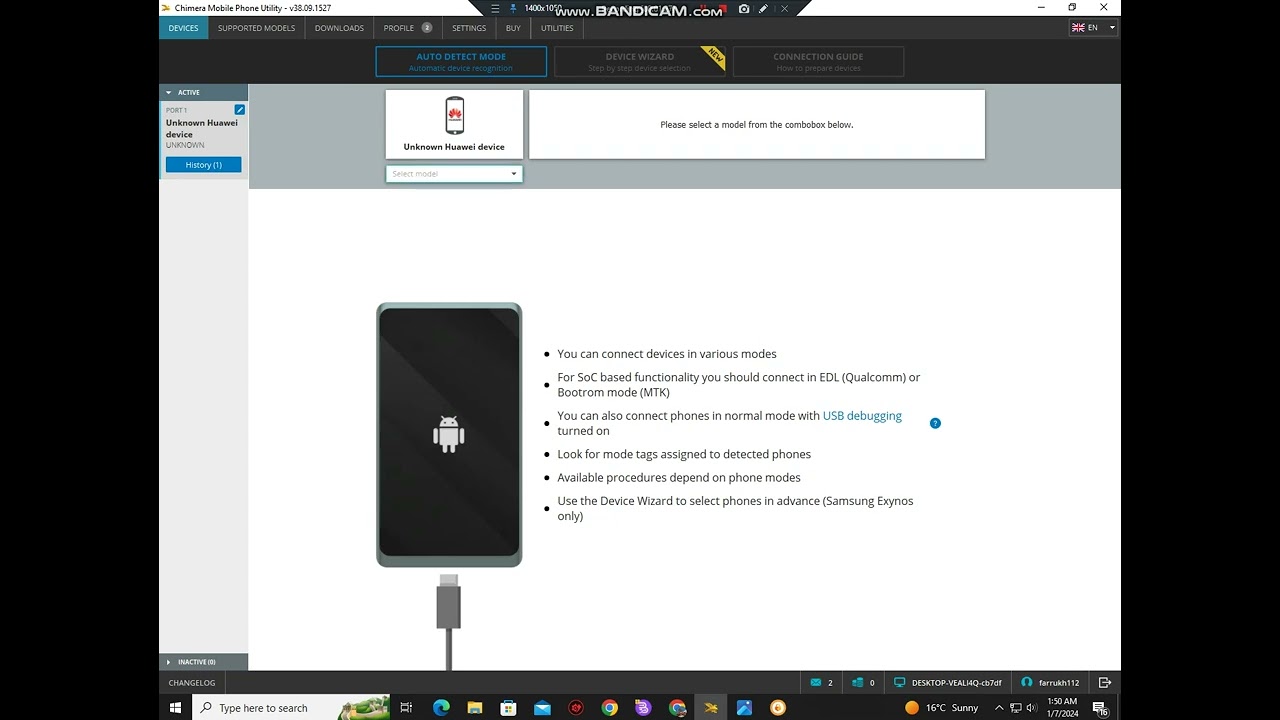This screenshot has width=1280, height=720.
Task: Collapse the ACTIVE devices section
Action: coord(204,92)
